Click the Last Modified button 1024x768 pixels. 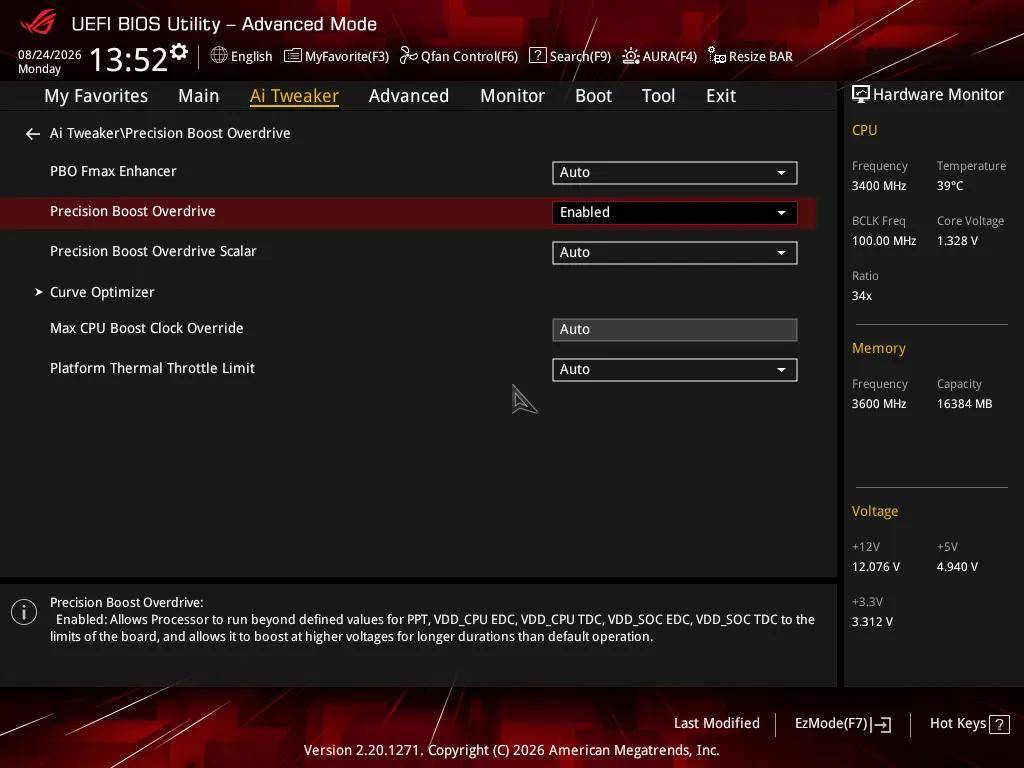point(716,724)
